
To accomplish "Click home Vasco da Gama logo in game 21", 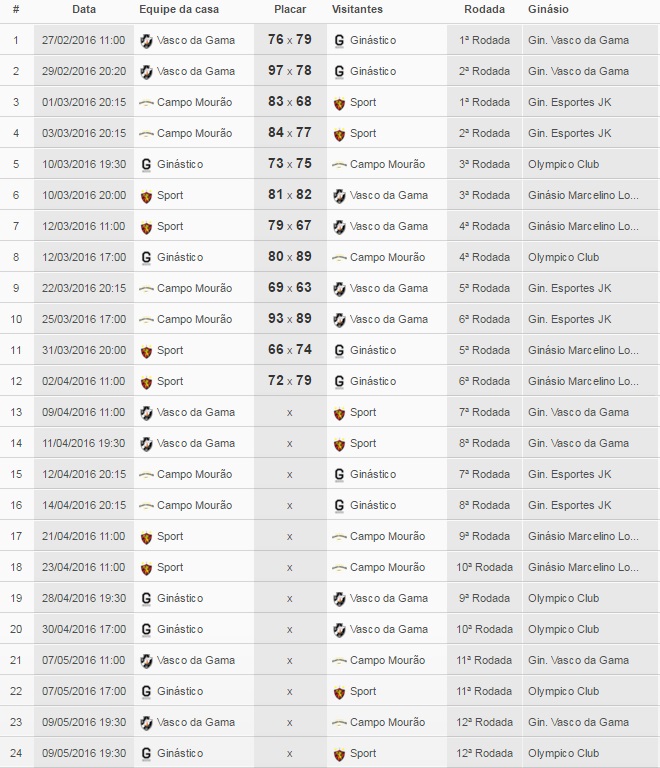I will click(146, 661).
